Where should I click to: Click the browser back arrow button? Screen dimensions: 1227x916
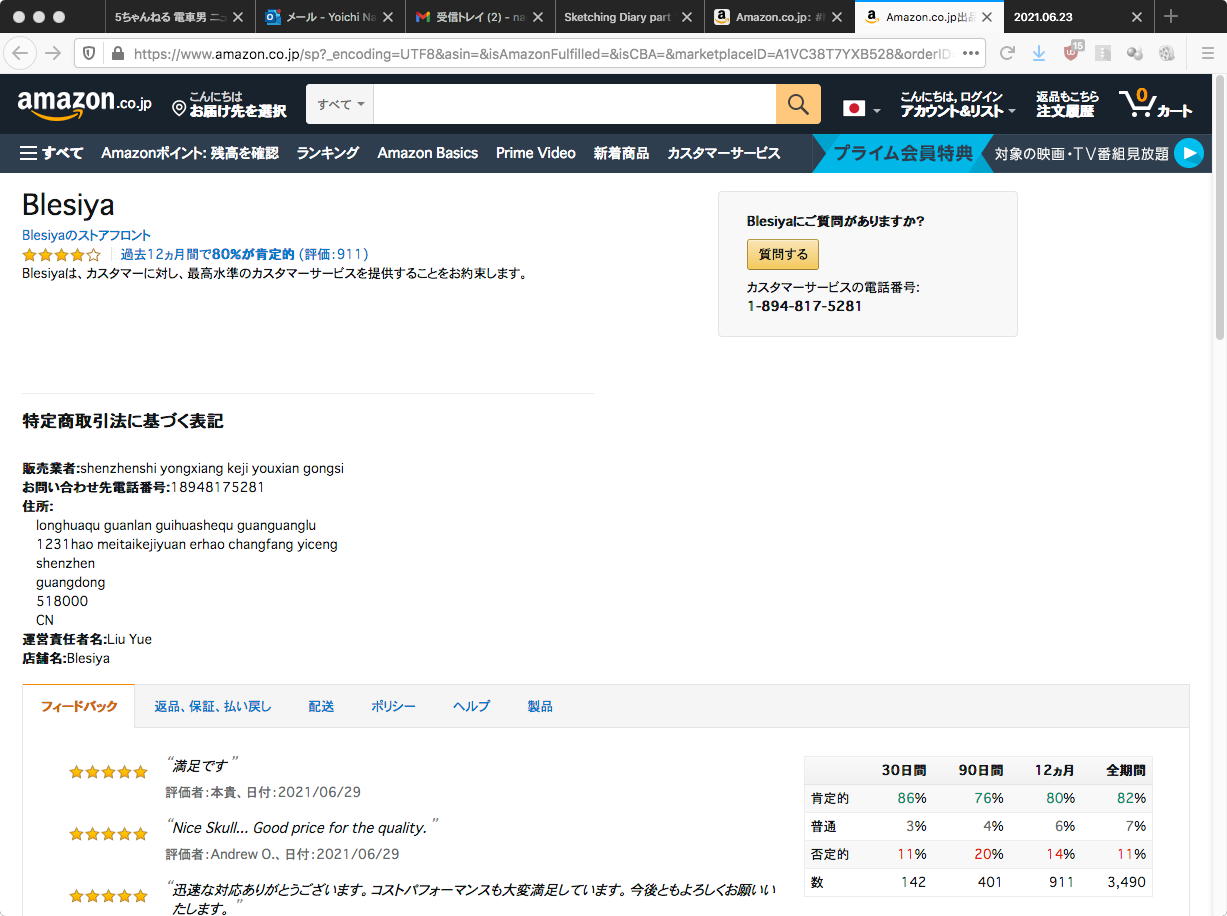click(20, 53)
